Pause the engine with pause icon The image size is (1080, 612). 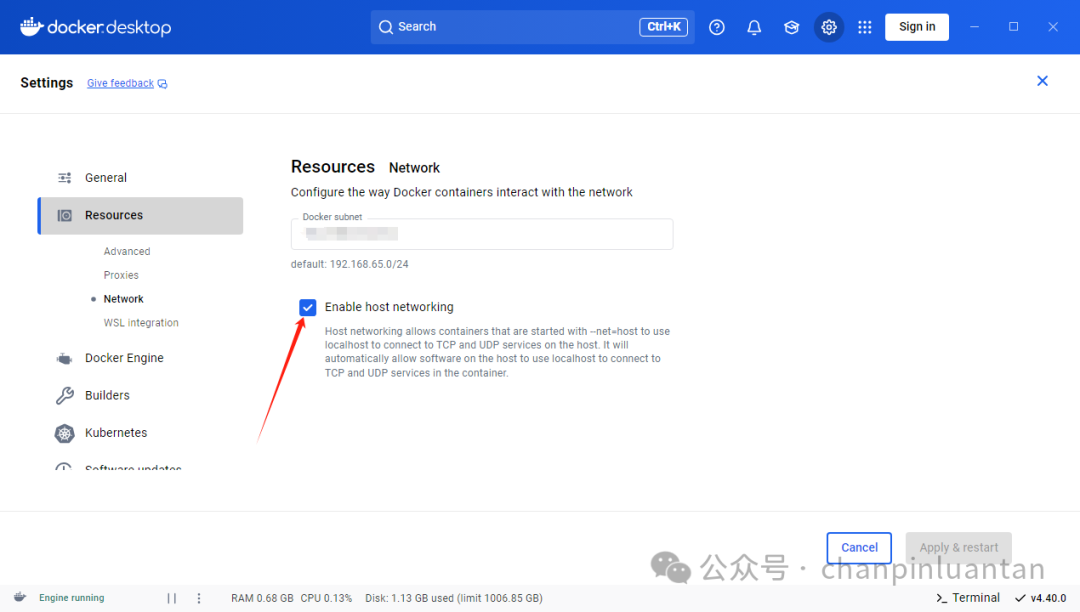click(172, 598)
